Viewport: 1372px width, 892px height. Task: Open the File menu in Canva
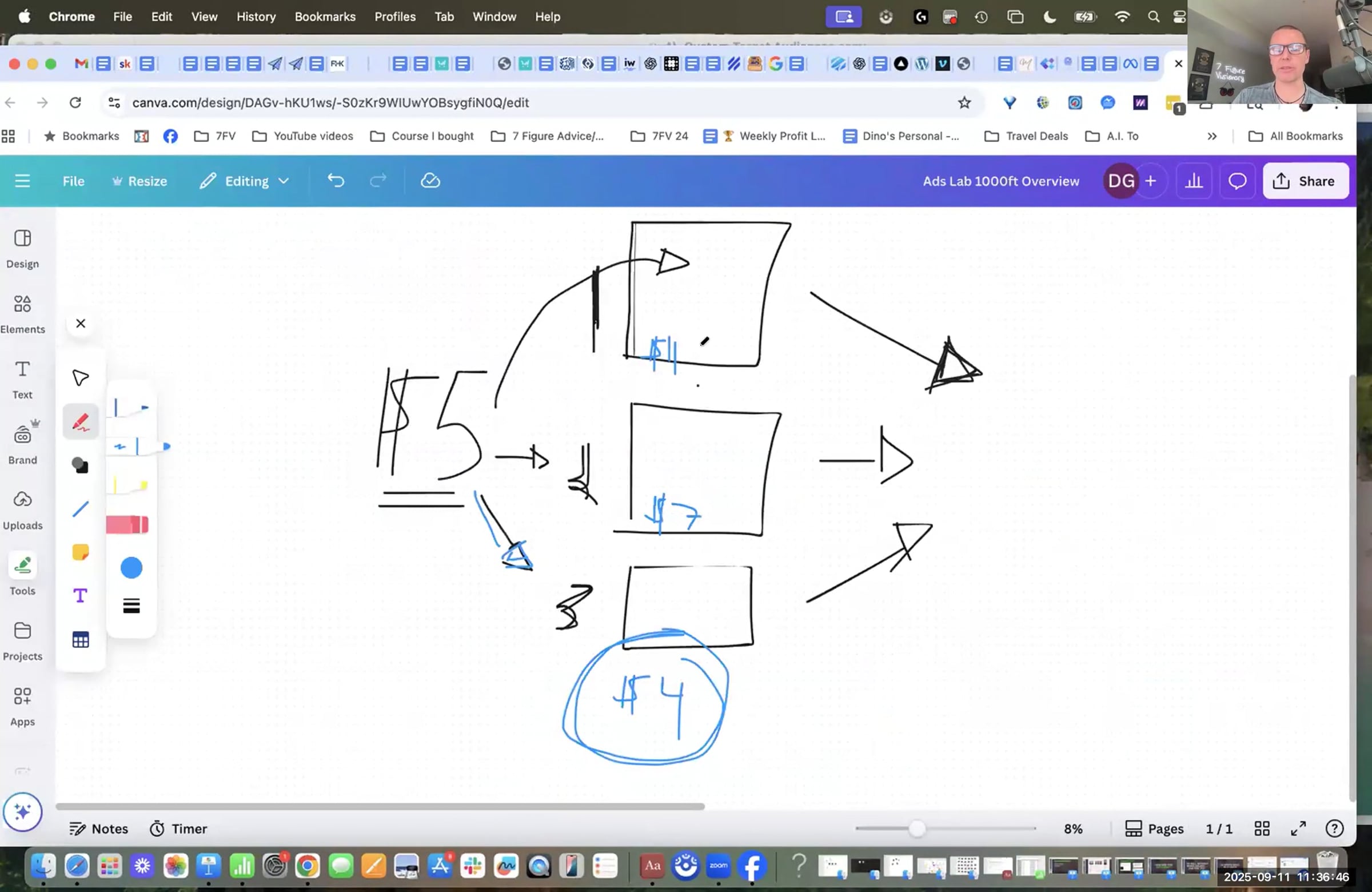coord(73,181)
